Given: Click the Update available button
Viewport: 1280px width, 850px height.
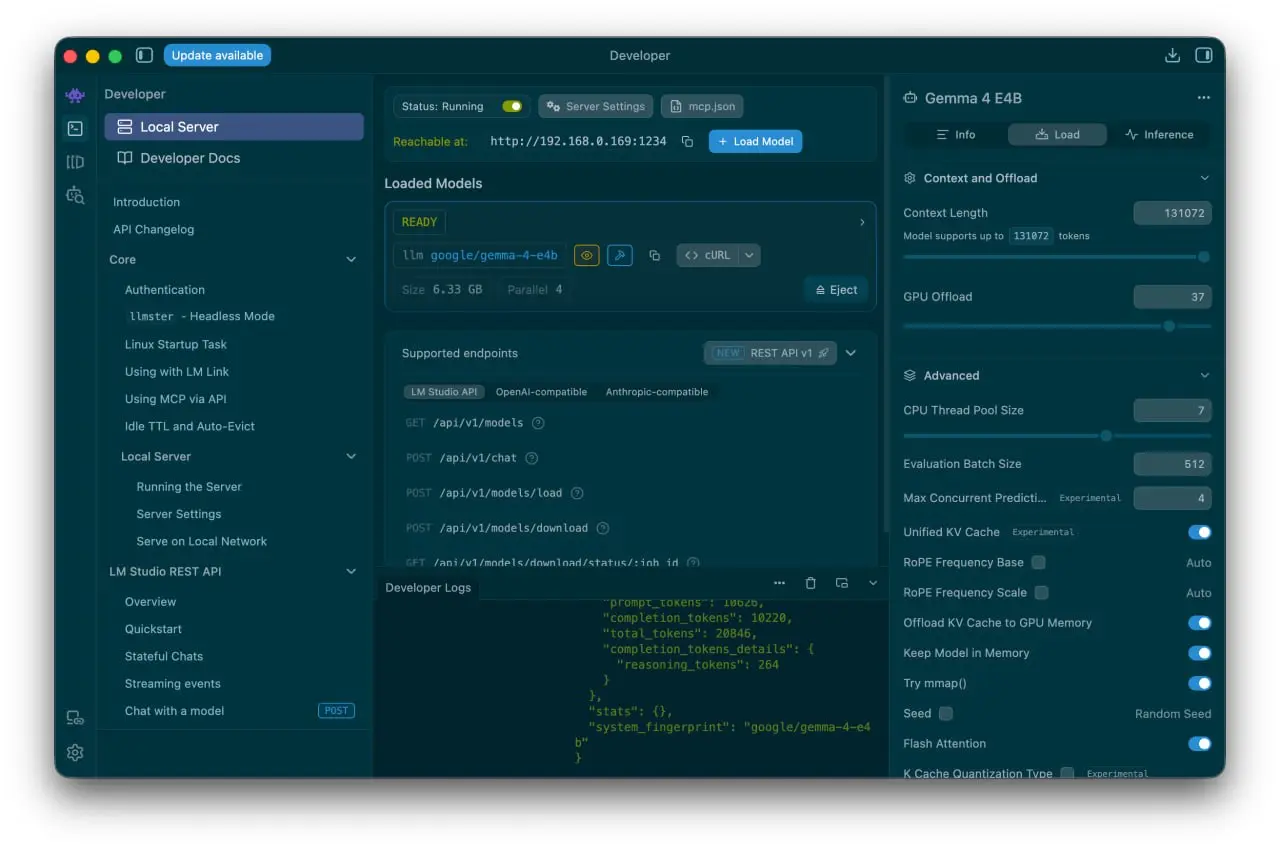Looking at the screenshot, I should (217, 56).
